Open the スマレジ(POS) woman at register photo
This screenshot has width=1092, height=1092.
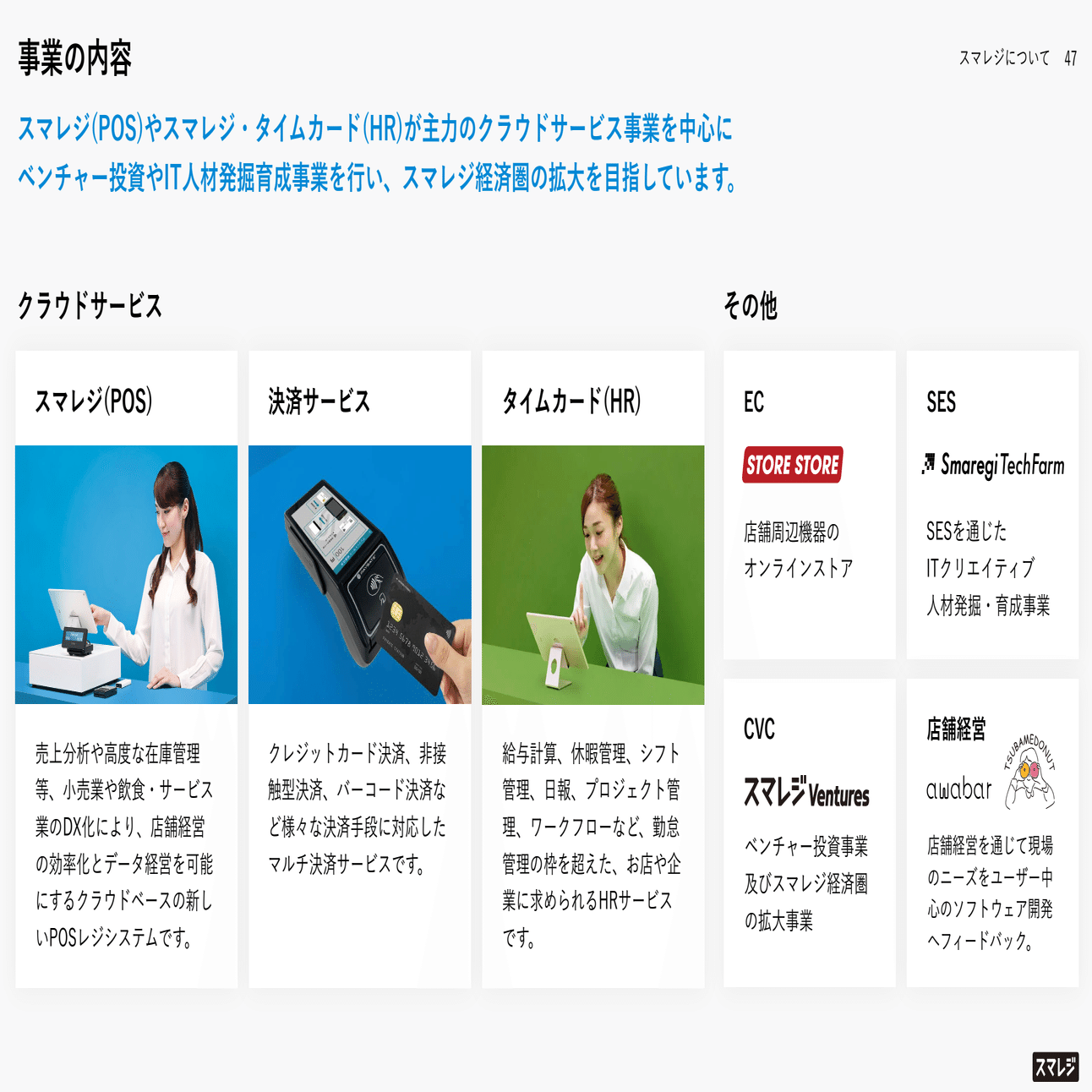(x=126, y=575)
